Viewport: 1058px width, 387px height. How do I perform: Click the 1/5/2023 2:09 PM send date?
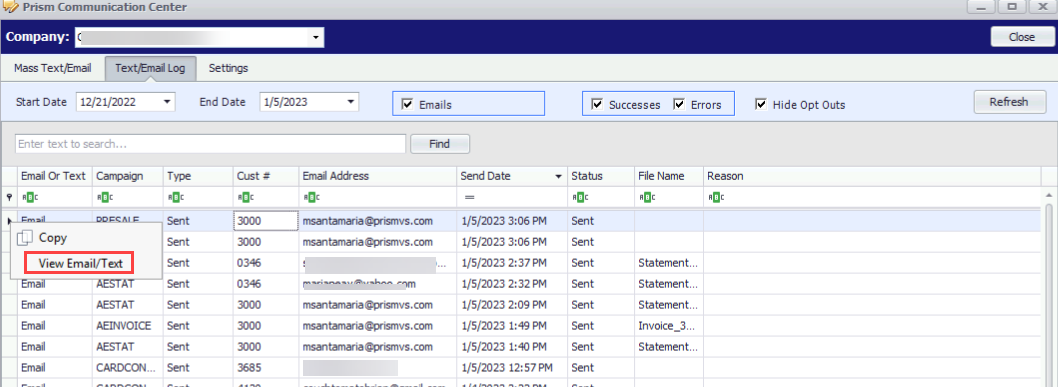point(512,305)
